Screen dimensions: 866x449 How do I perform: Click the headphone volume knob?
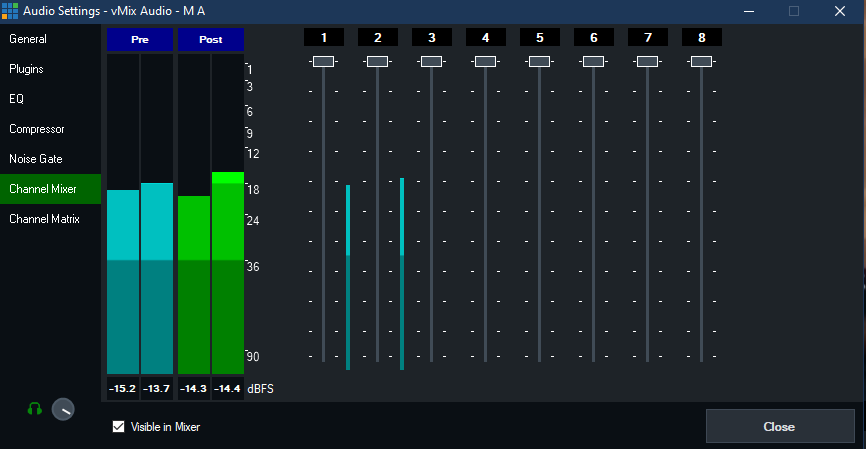click(63, 409)
